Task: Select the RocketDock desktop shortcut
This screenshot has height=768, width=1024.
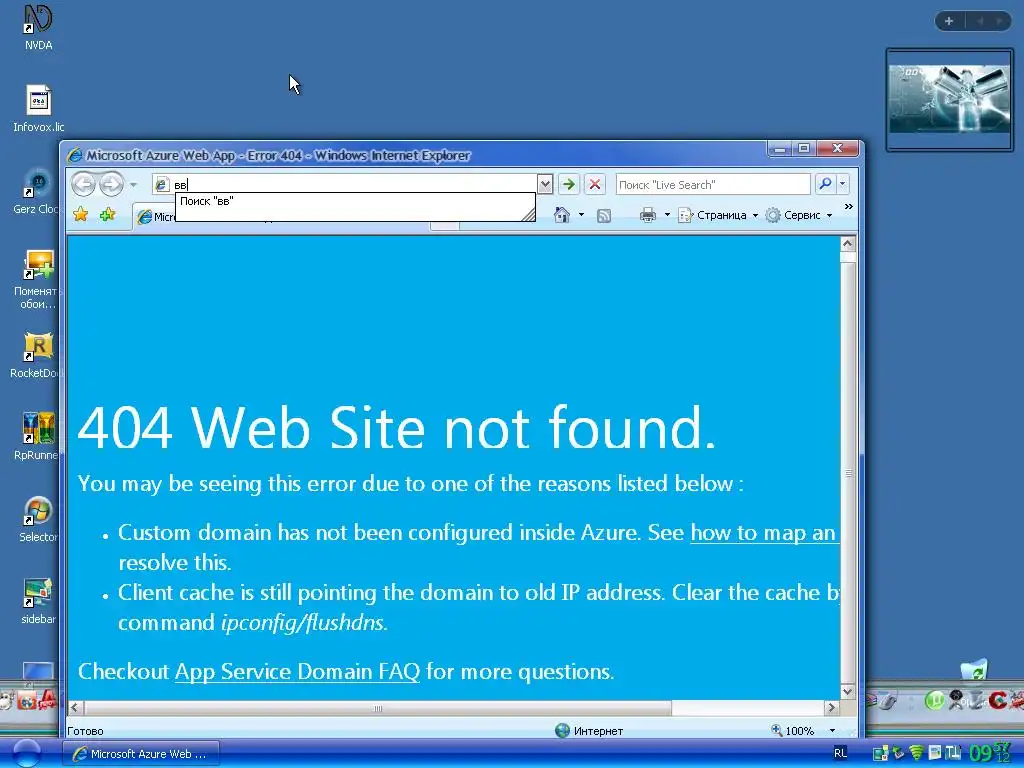Action: (x=37, y=356)
